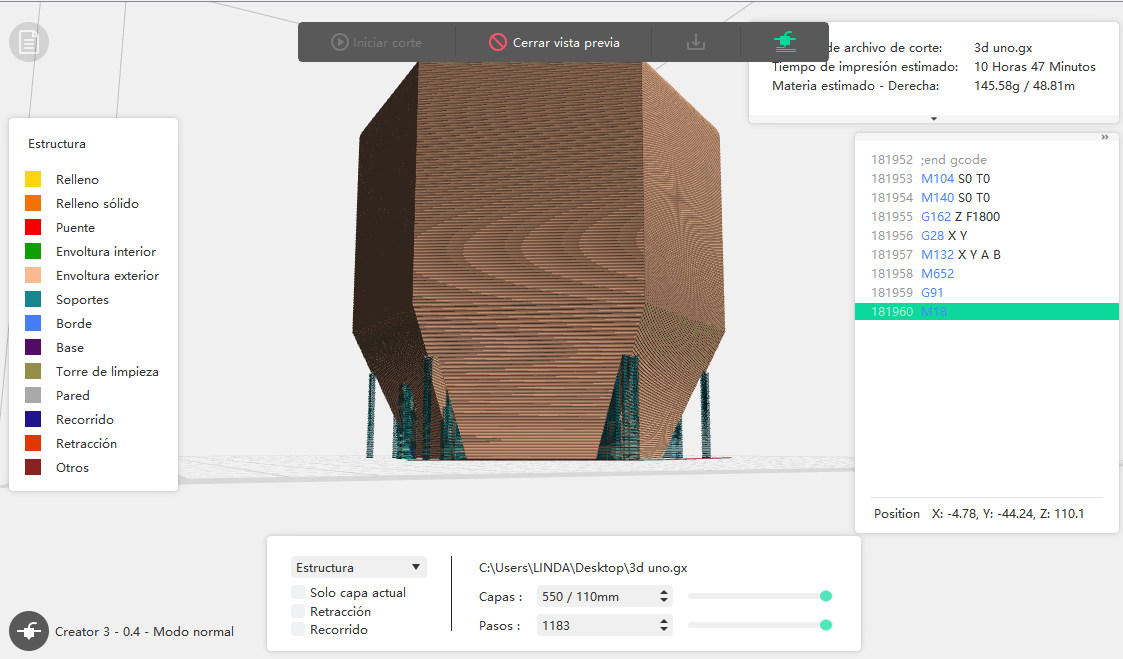Click the green send-to-printer icon
1123x659 pixels.
[x=785, y=42]
